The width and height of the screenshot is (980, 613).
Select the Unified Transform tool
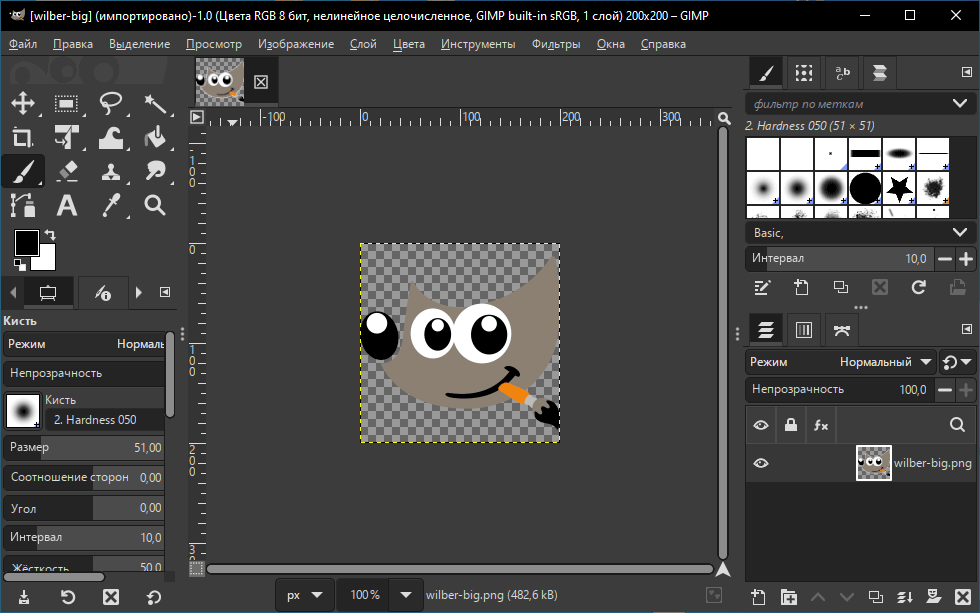click(66, 137)
